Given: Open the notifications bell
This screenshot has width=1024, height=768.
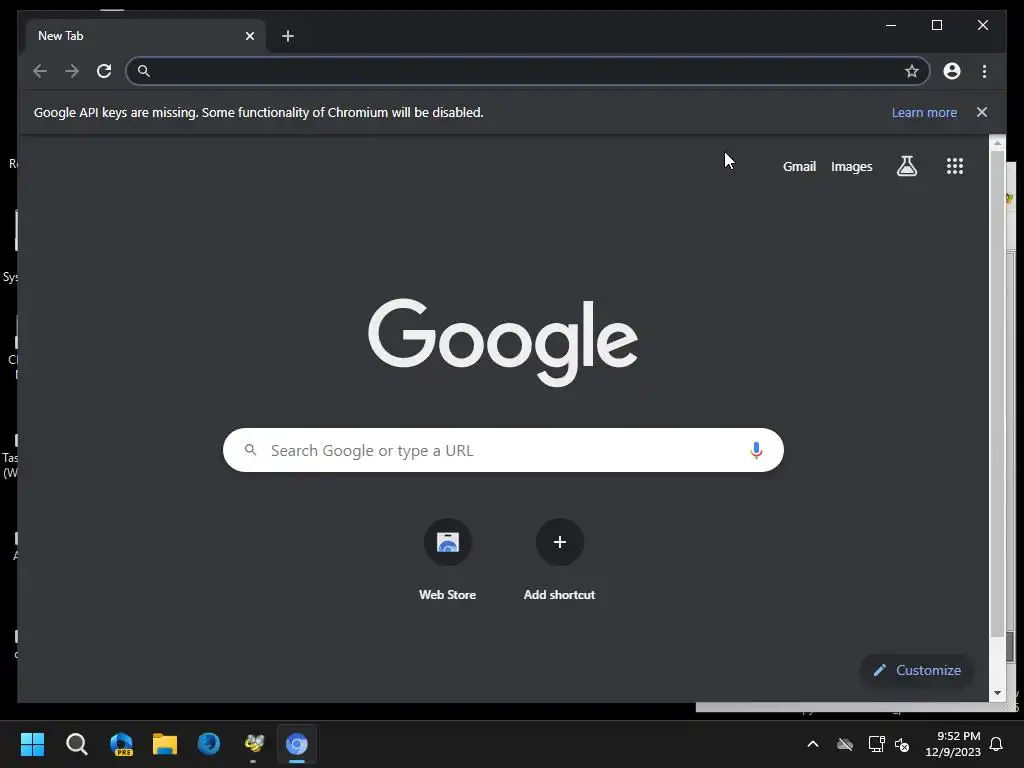Looking at the screenshot, I should click(996, 744).
